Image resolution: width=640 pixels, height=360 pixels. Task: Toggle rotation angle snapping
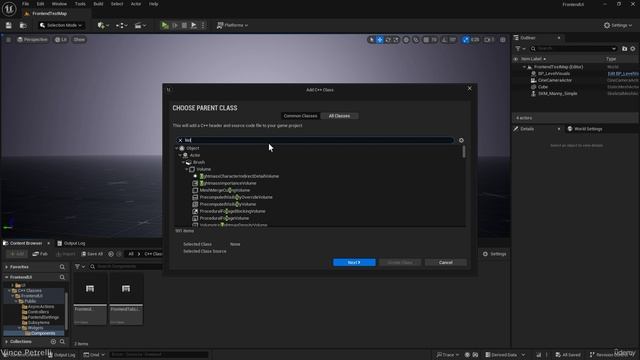445,40
